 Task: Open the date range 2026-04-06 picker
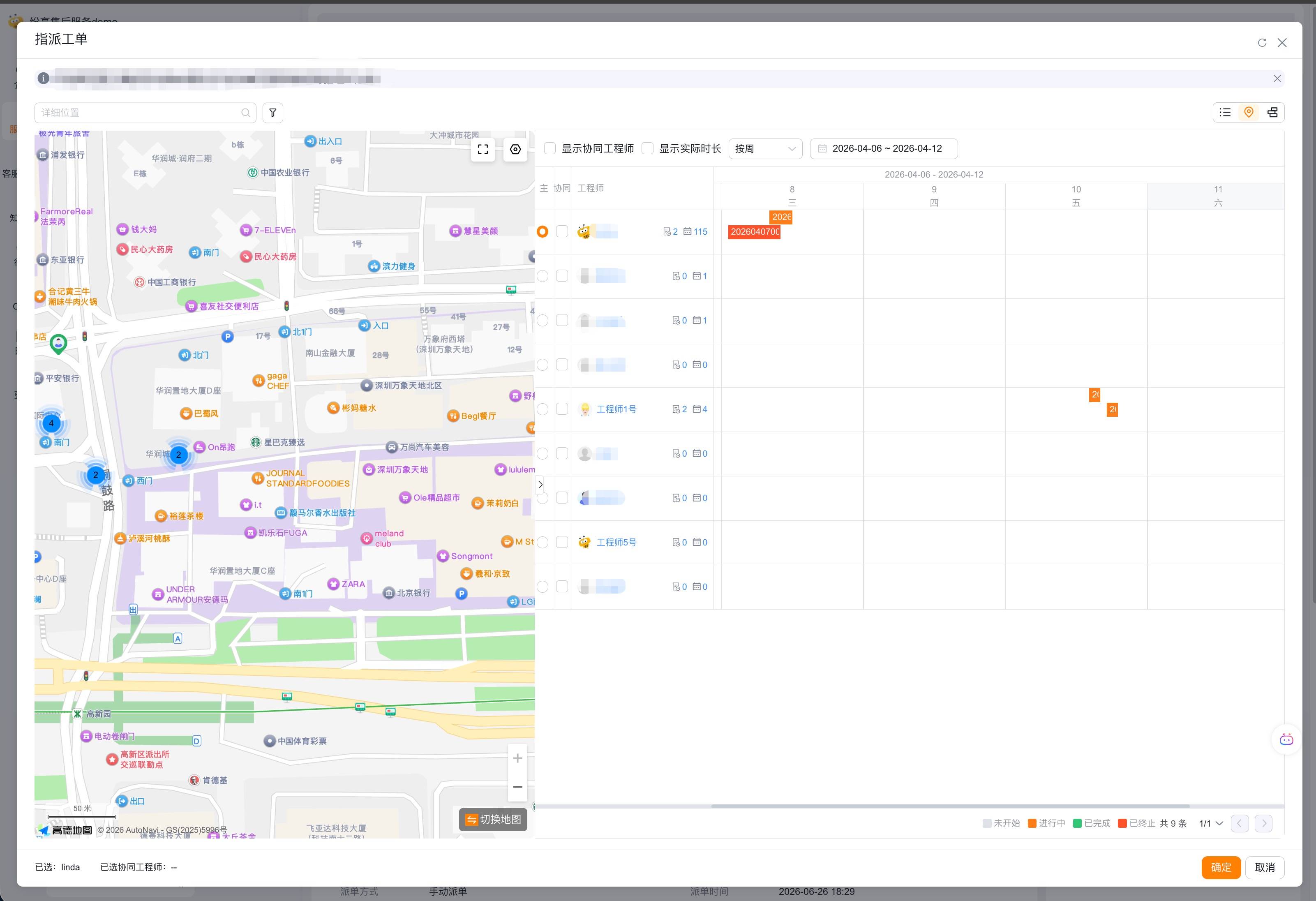883,148
